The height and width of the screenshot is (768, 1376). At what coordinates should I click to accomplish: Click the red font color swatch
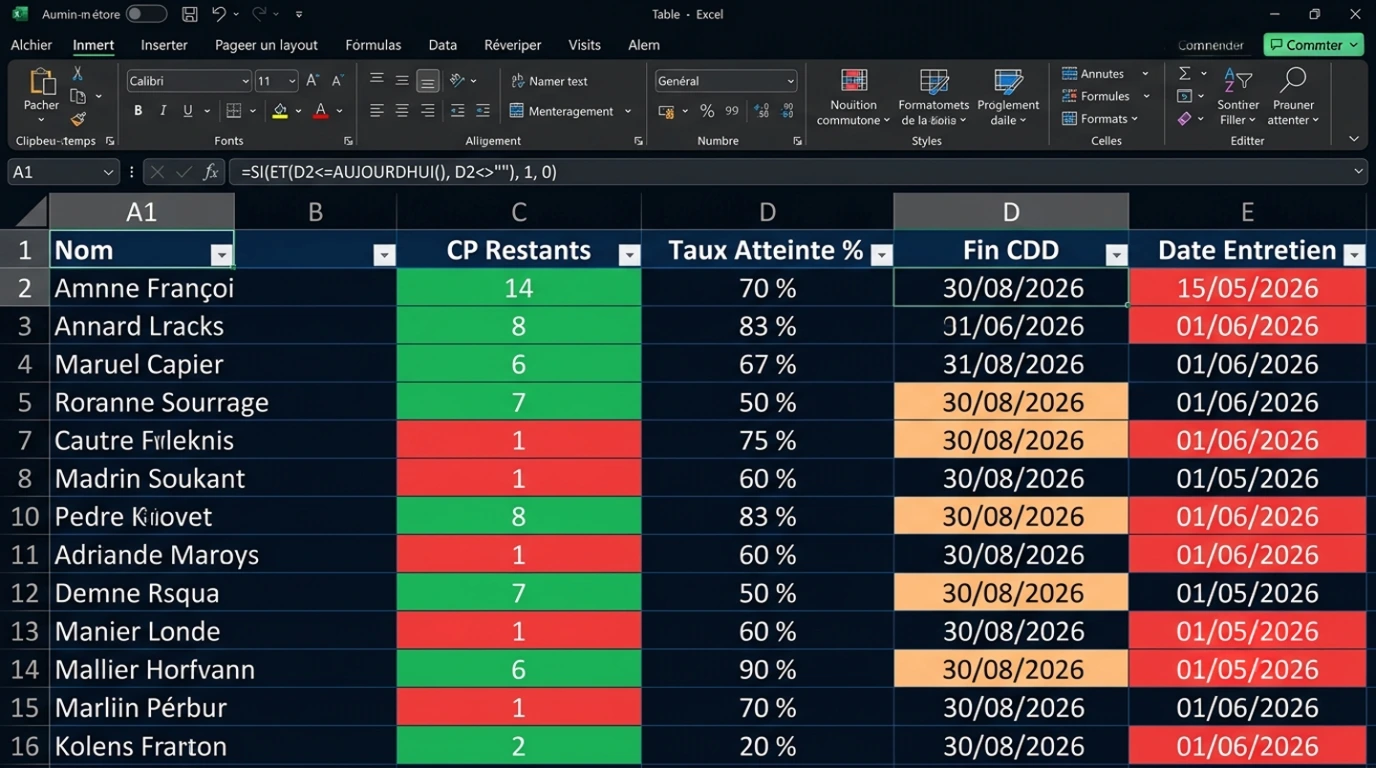point(320,111)
